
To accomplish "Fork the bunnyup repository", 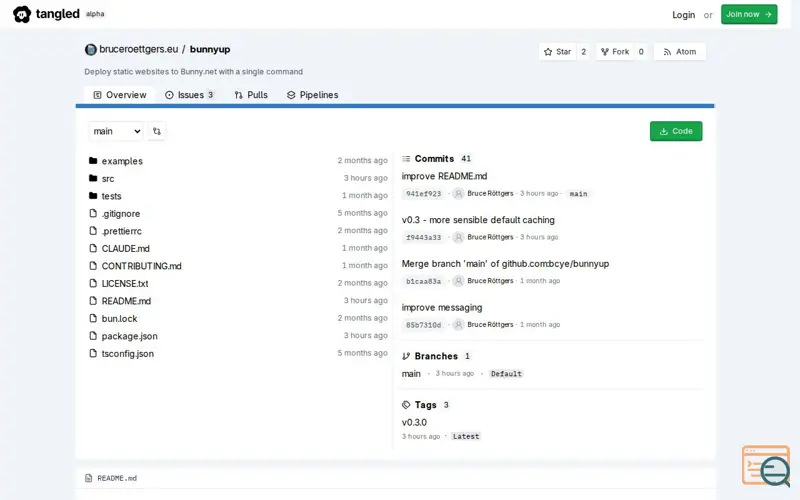I will pos(615,52).
